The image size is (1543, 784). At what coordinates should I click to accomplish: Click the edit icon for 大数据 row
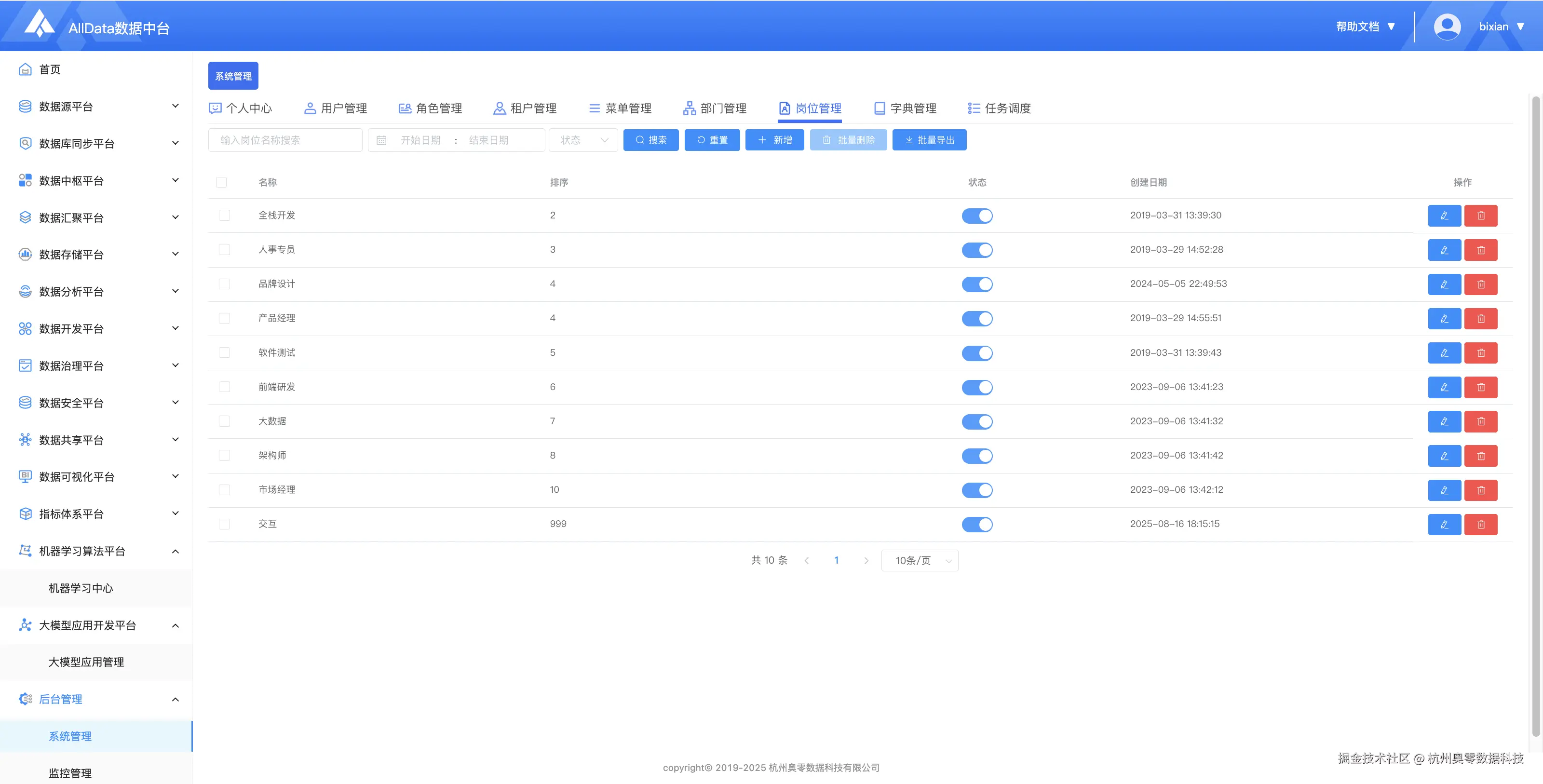pyautogui.click(x=1444, y=421)
